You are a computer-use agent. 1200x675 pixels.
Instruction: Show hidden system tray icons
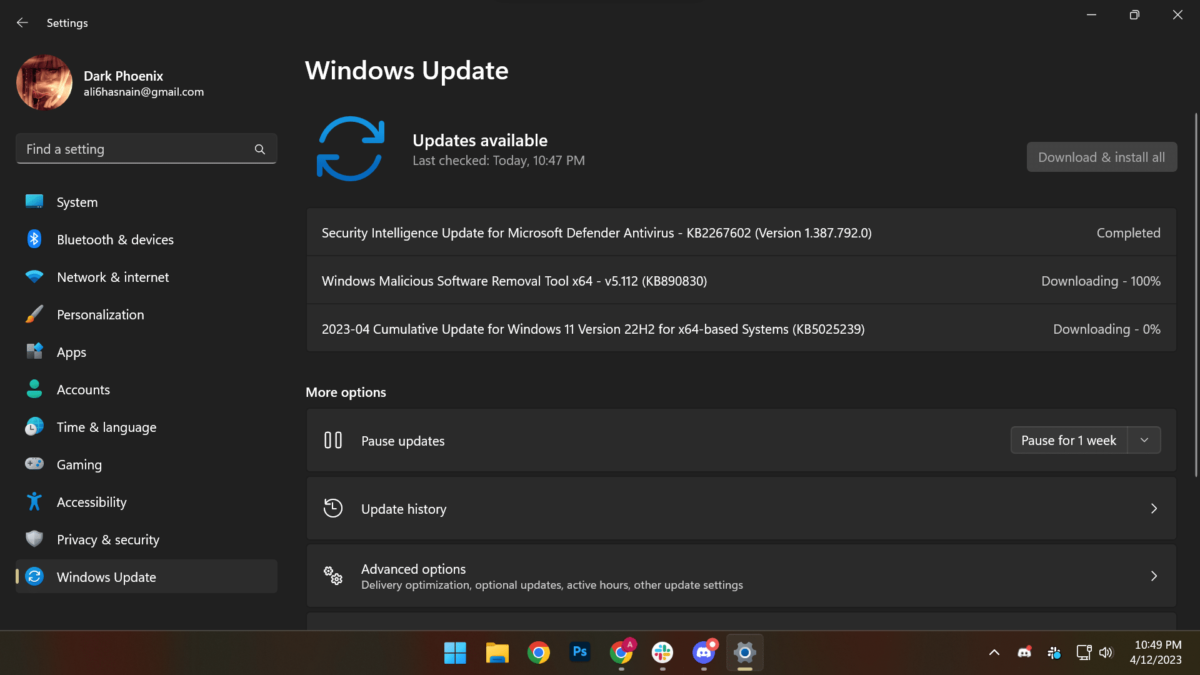[994, 653]
